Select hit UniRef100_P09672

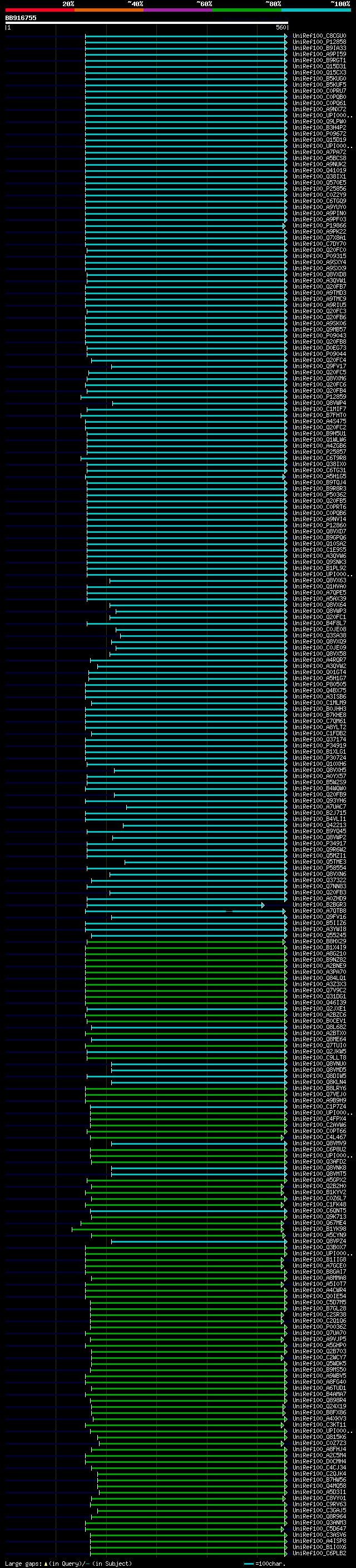pos(319,134)
